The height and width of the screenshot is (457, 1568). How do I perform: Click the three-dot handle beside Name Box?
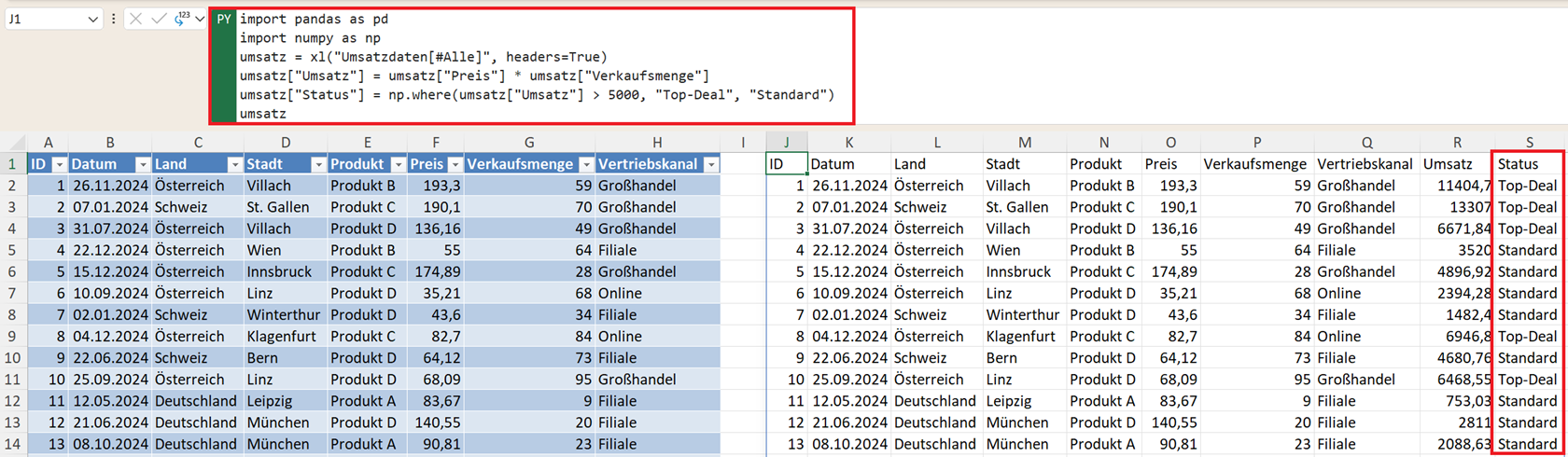click(114, 19)
